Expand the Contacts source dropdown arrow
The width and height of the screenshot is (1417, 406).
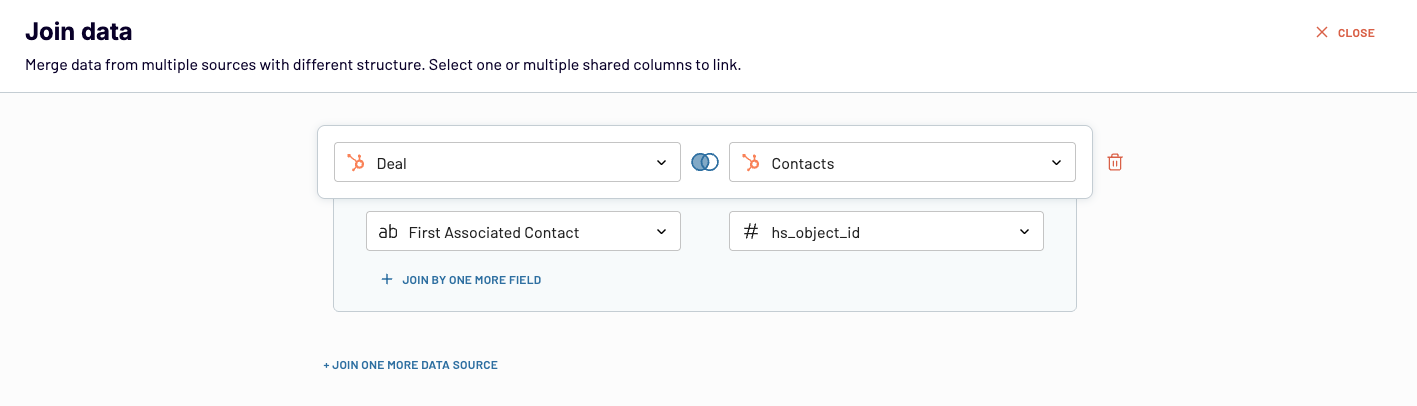pos(1057,162)
